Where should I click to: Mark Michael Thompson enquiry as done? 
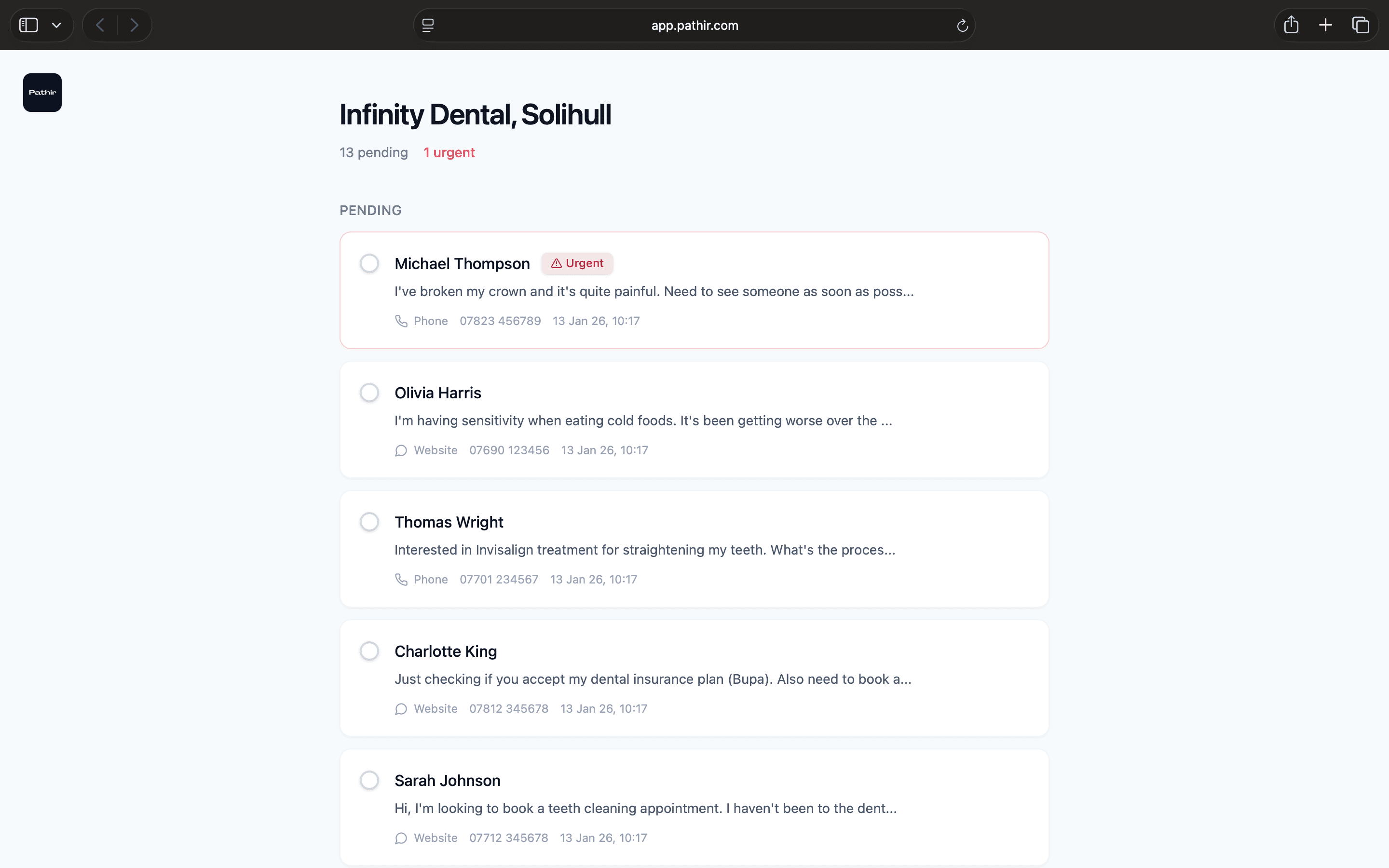point(369,263)
